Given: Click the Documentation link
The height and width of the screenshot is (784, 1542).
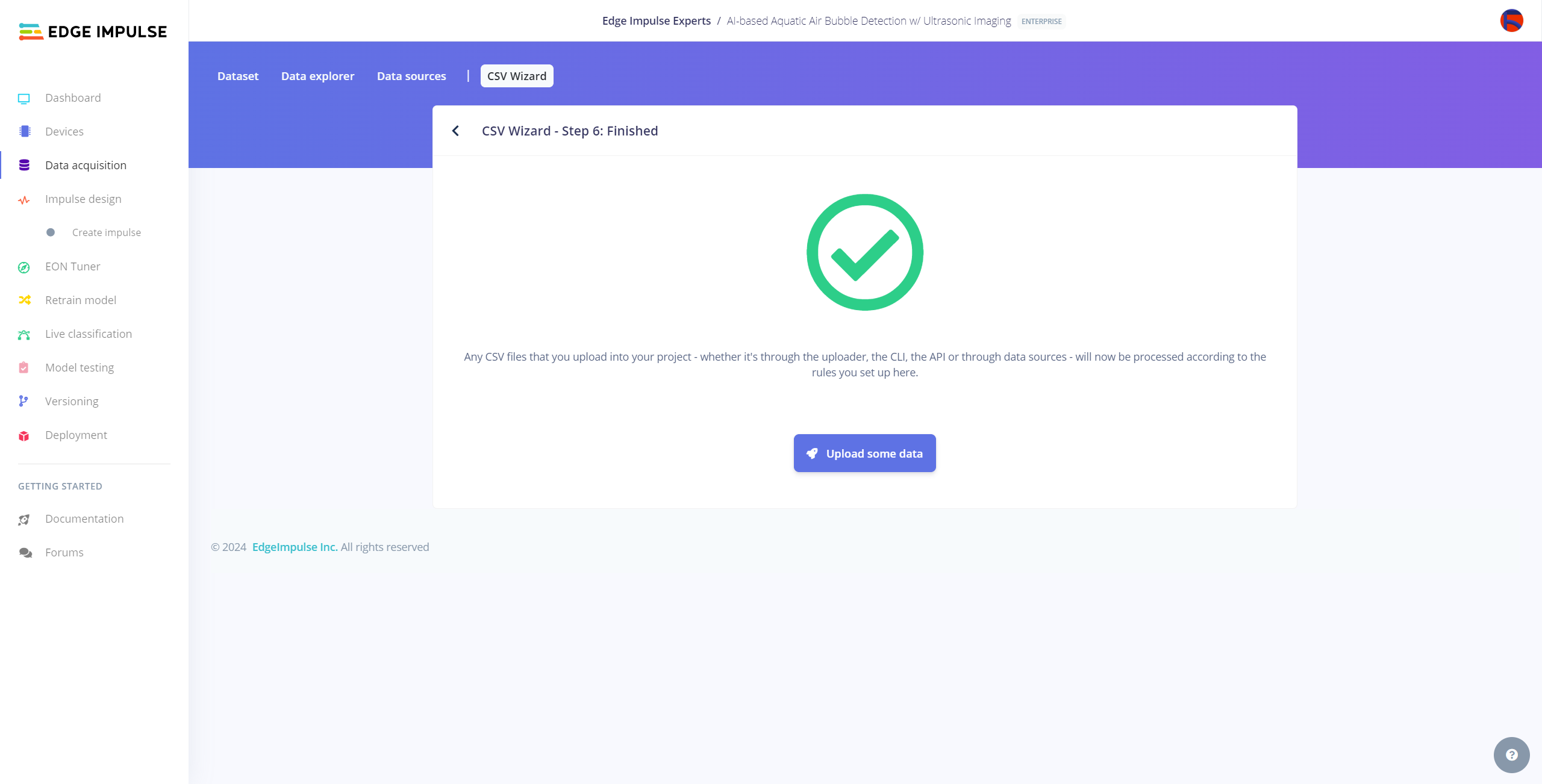Looking at the screenshot, I should click(x=84, y=518).
